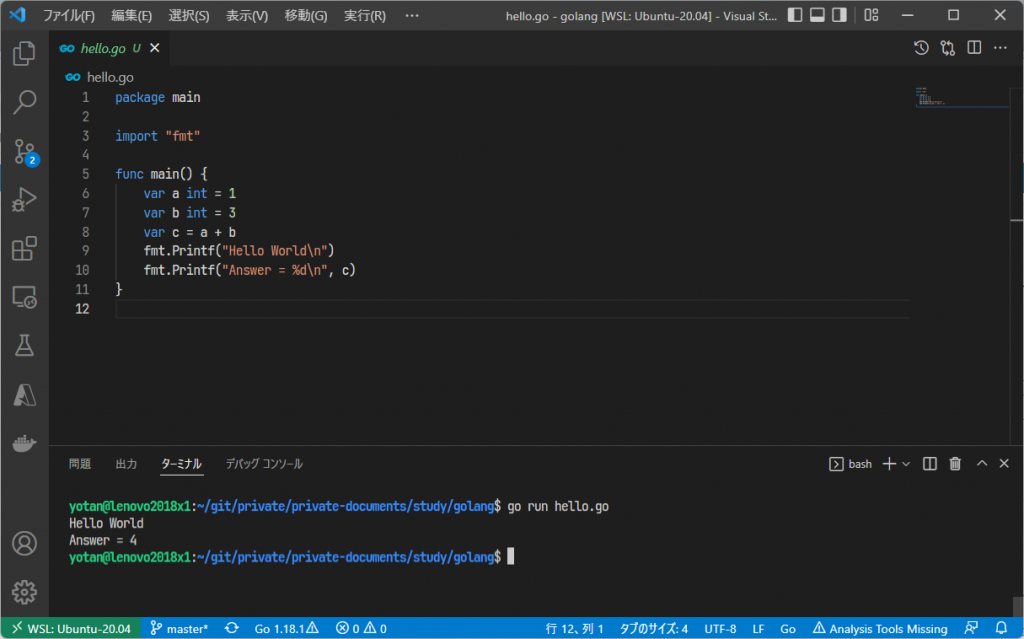
Task: Open the notifications bell icon
Action: coord(1001,629)
